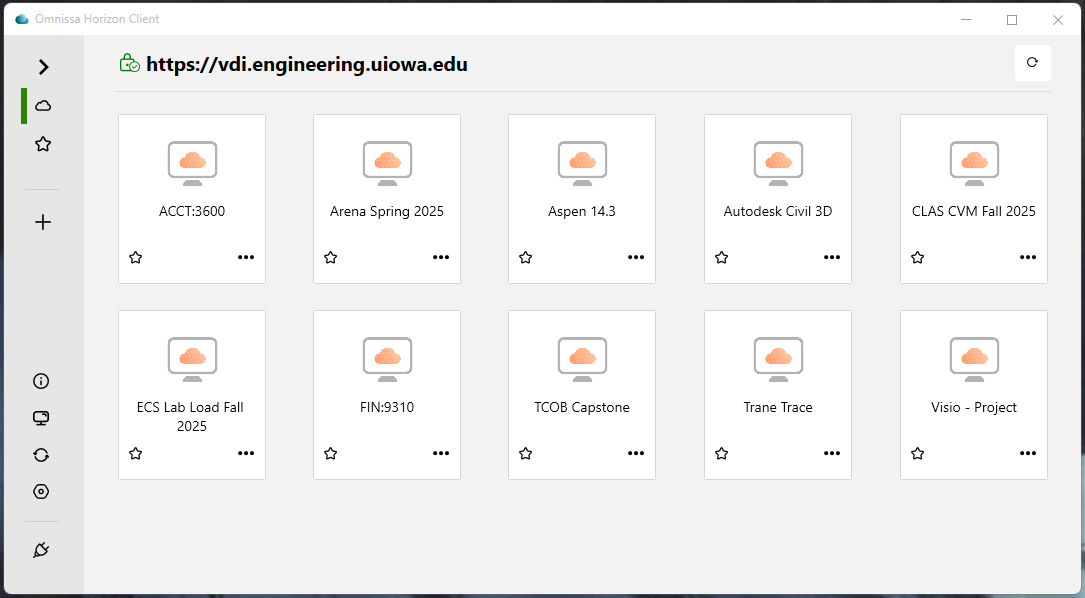
Task: Maximize the Horizon Client window
Action: (x=1012, y=19)
